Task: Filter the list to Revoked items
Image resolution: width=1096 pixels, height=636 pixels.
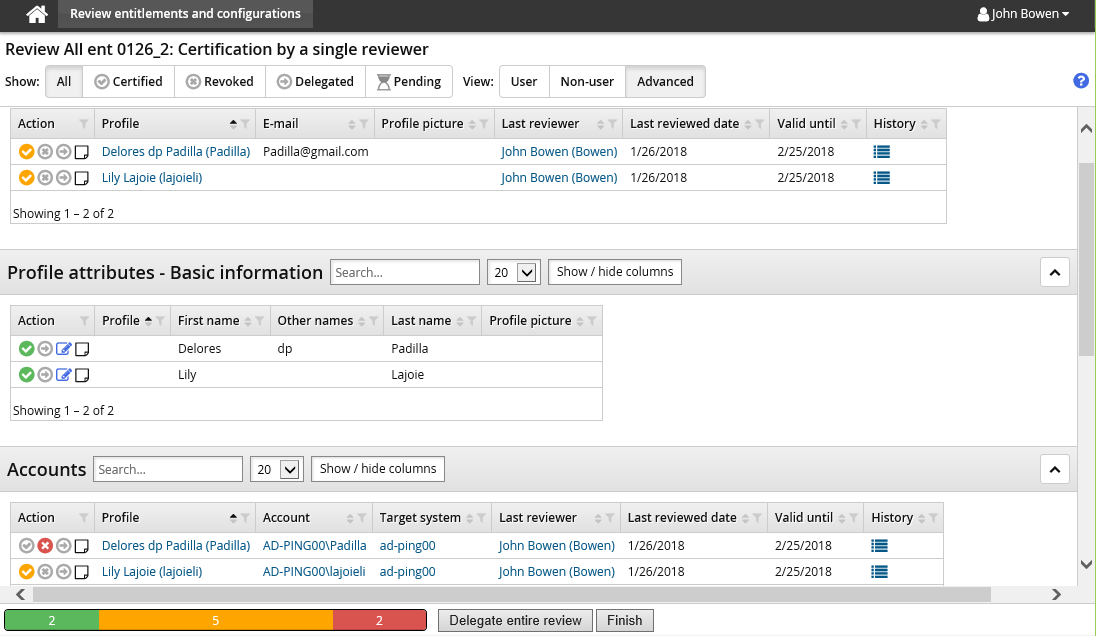Action: (220, 82)
